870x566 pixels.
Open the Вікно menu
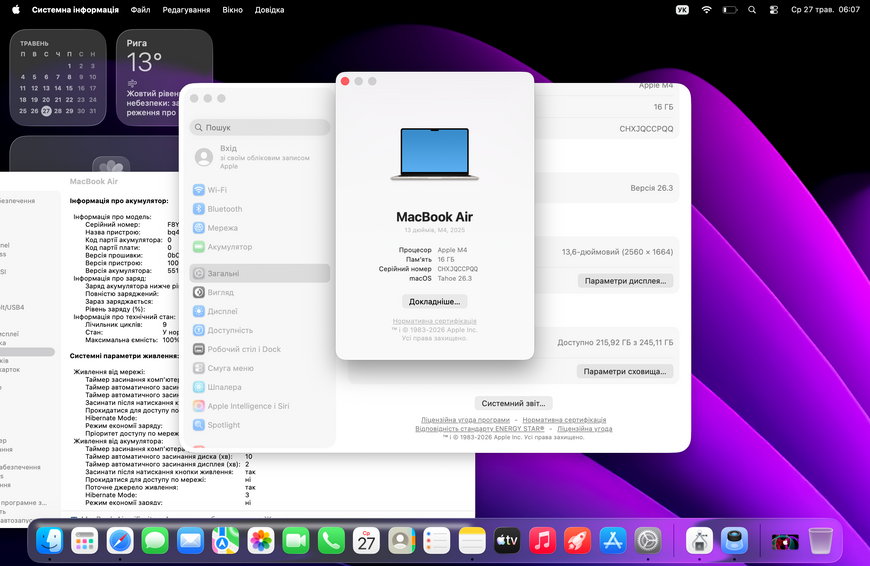232,9
